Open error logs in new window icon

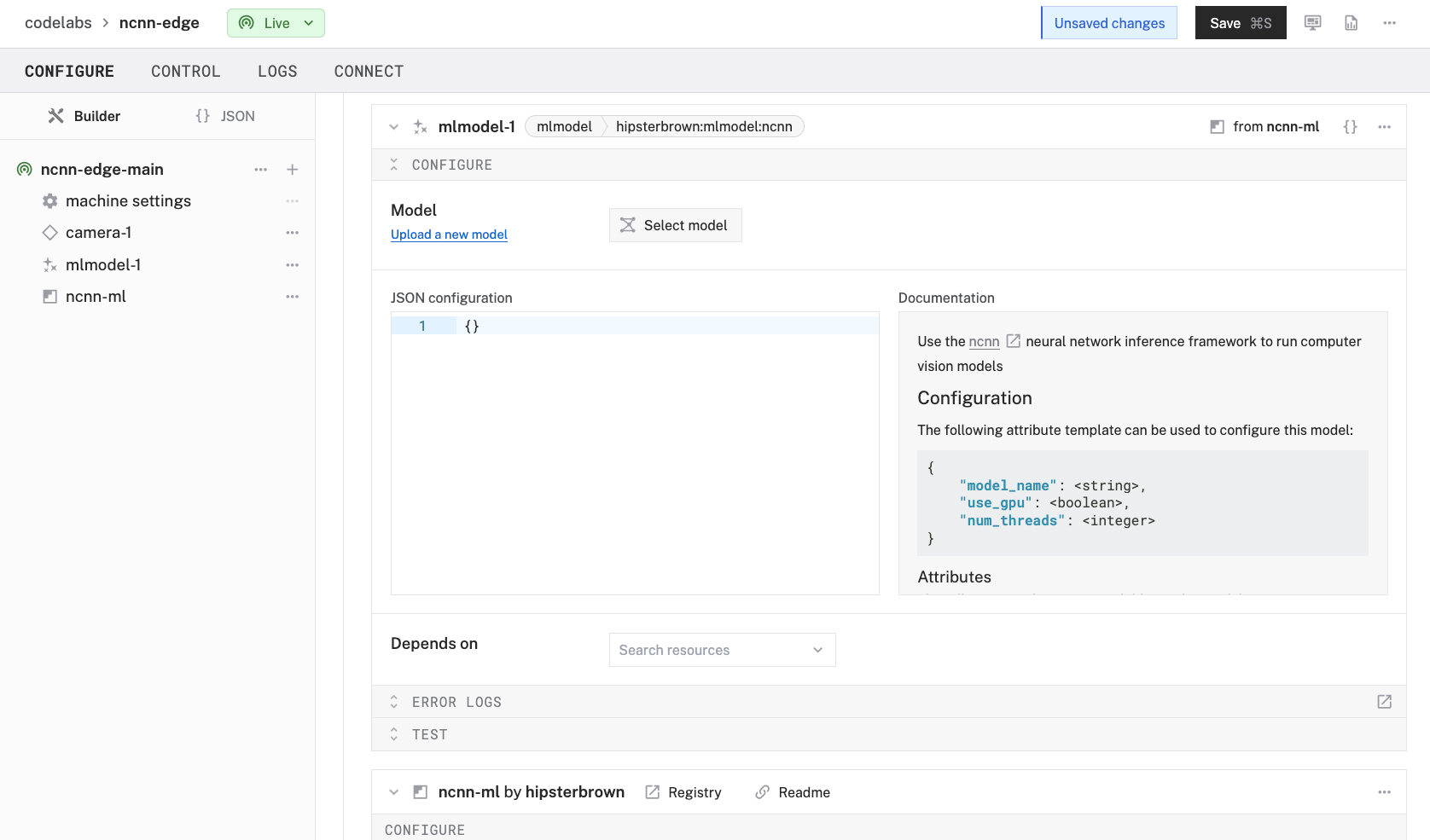(1384, 702)
